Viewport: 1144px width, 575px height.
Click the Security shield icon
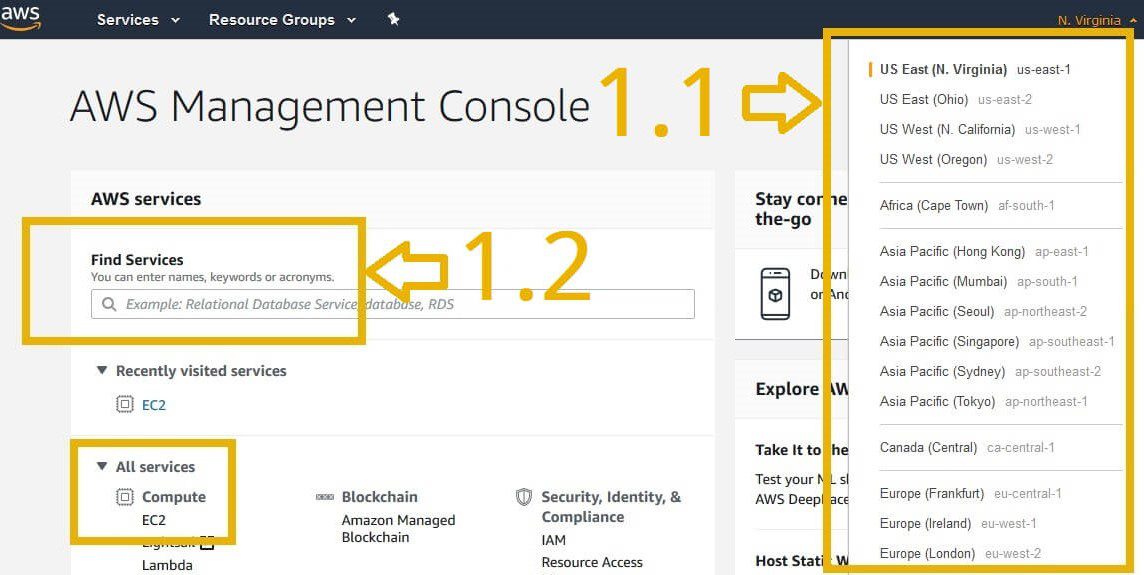[x=524, y=497]
